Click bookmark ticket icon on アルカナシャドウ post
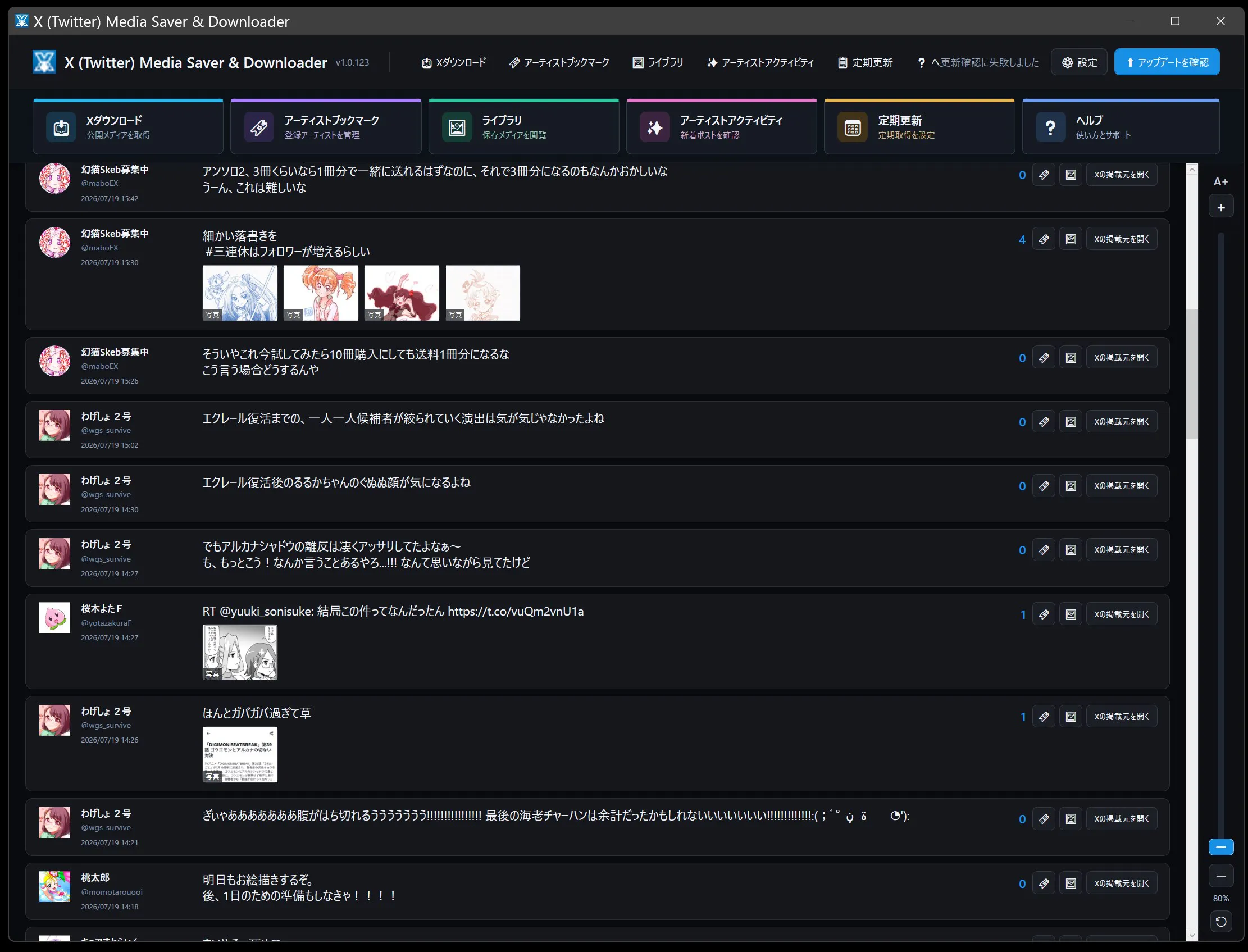 click(x=1044, y=550)
